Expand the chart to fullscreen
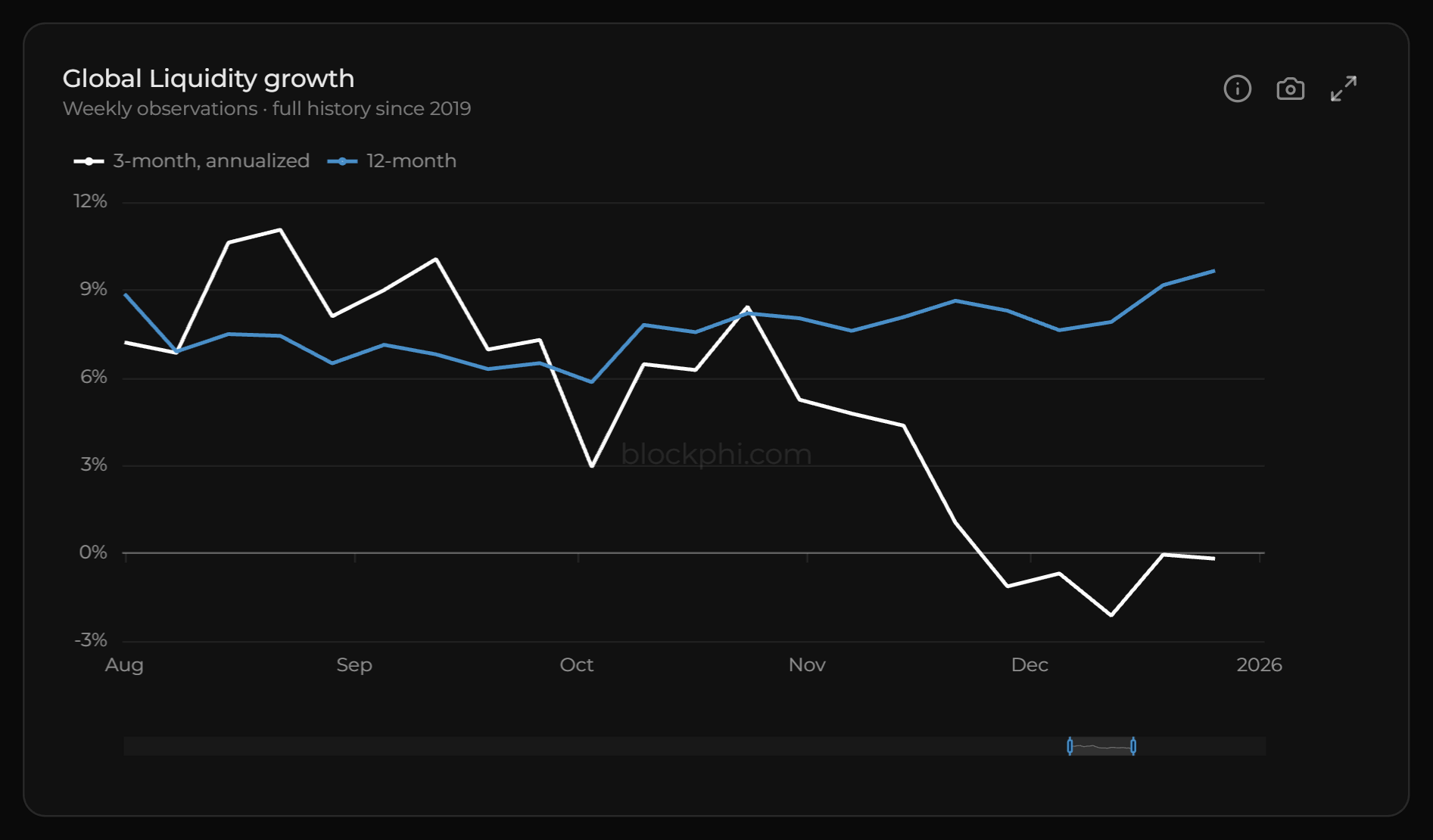Image resolution: width=1433 pixels, height=840 pixels. (1344, 89)
